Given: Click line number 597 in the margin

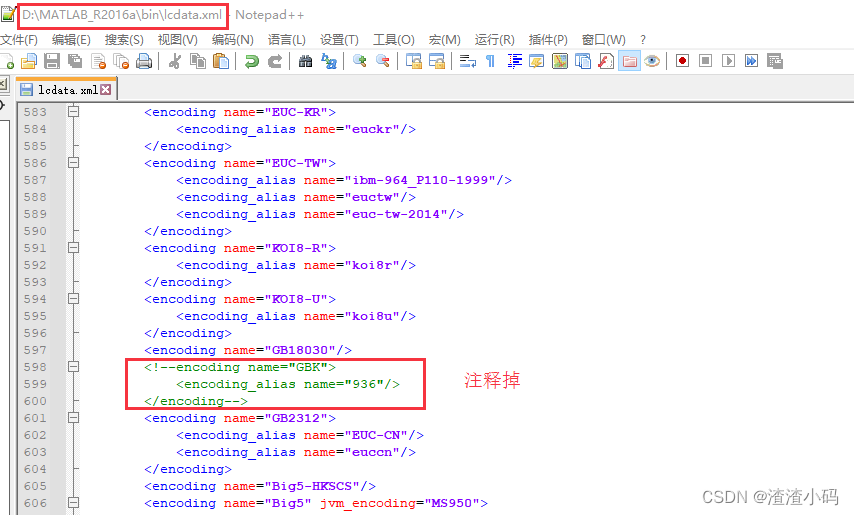Looking at the screenshot, I should coord(35,350).
